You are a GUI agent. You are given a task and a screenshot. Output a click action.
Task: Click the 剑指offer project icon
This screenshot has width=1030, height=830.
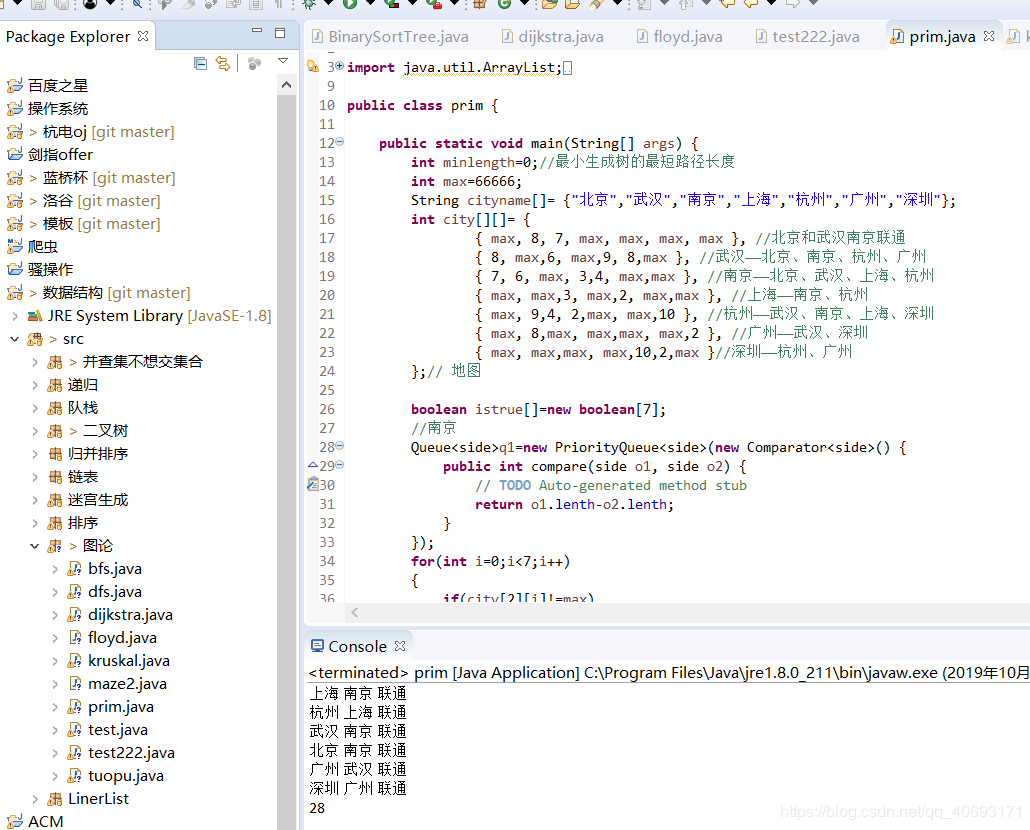14,154
